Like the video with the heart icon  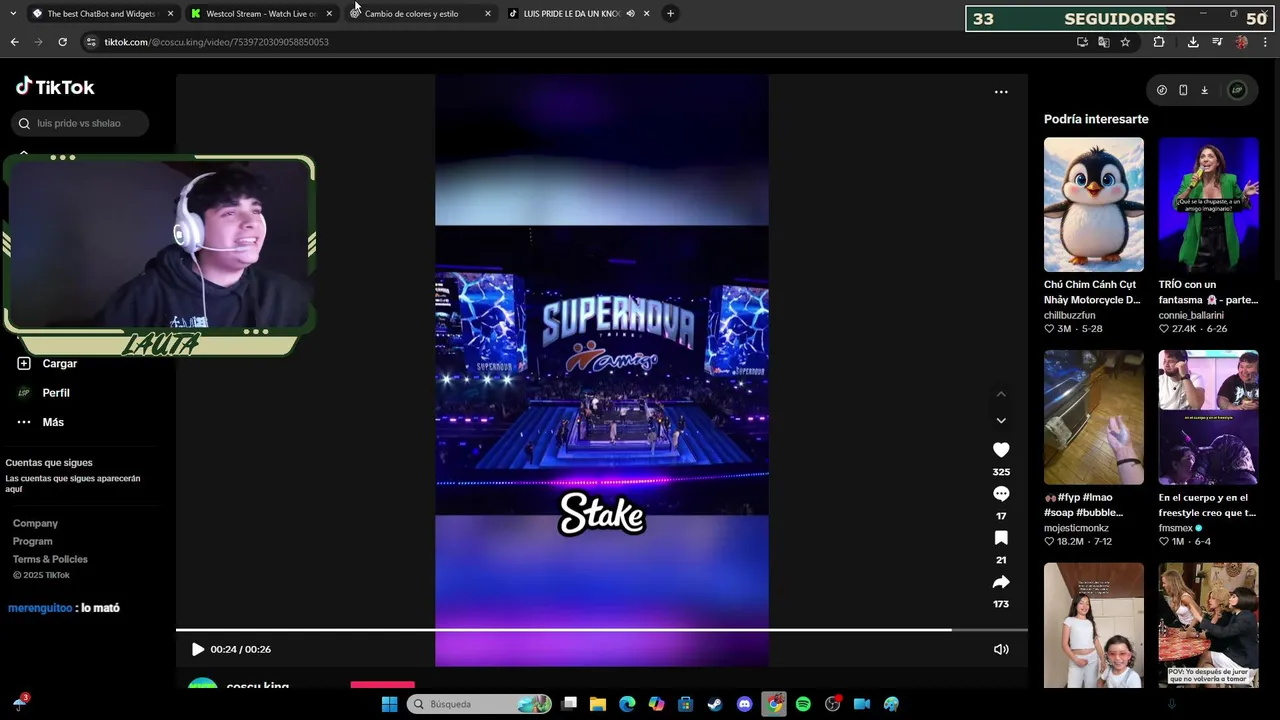[1001, 450]
